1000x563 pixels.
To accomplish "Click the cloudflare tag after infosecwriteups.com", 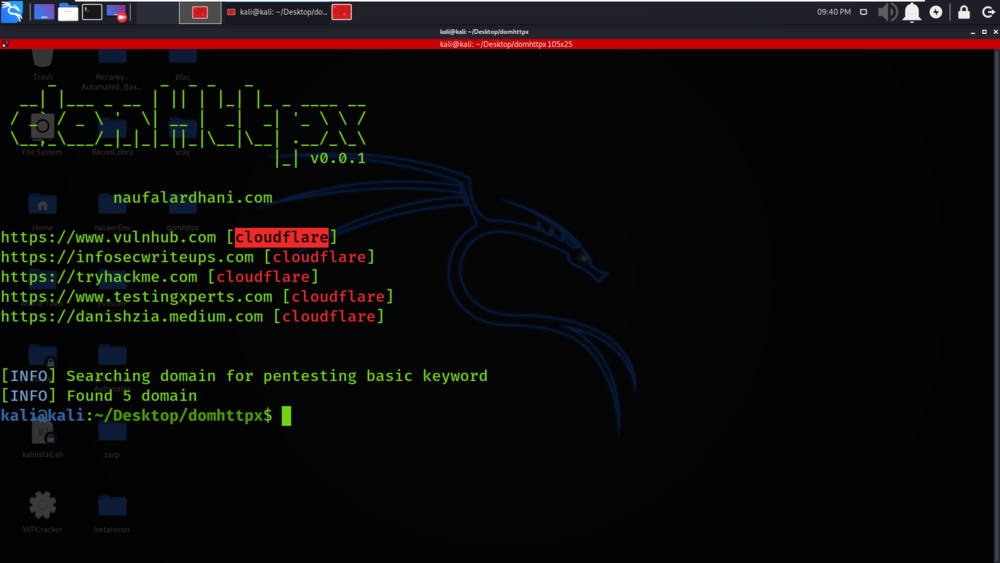I will 320,257.
